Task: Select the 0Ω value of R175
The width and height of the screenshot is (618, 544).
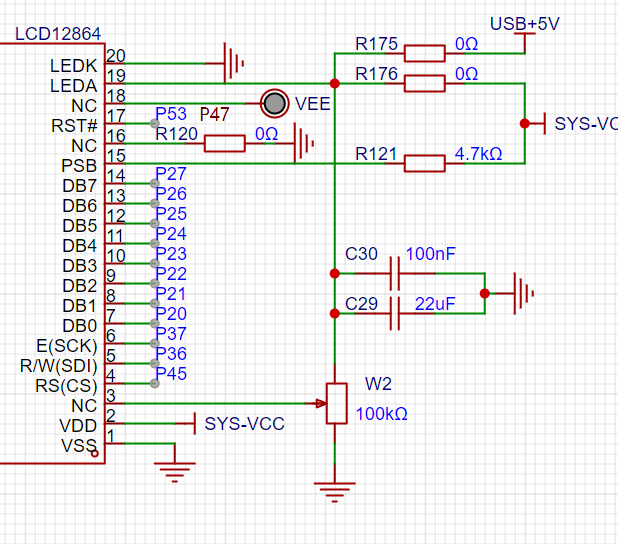Action: click(467, 44)
